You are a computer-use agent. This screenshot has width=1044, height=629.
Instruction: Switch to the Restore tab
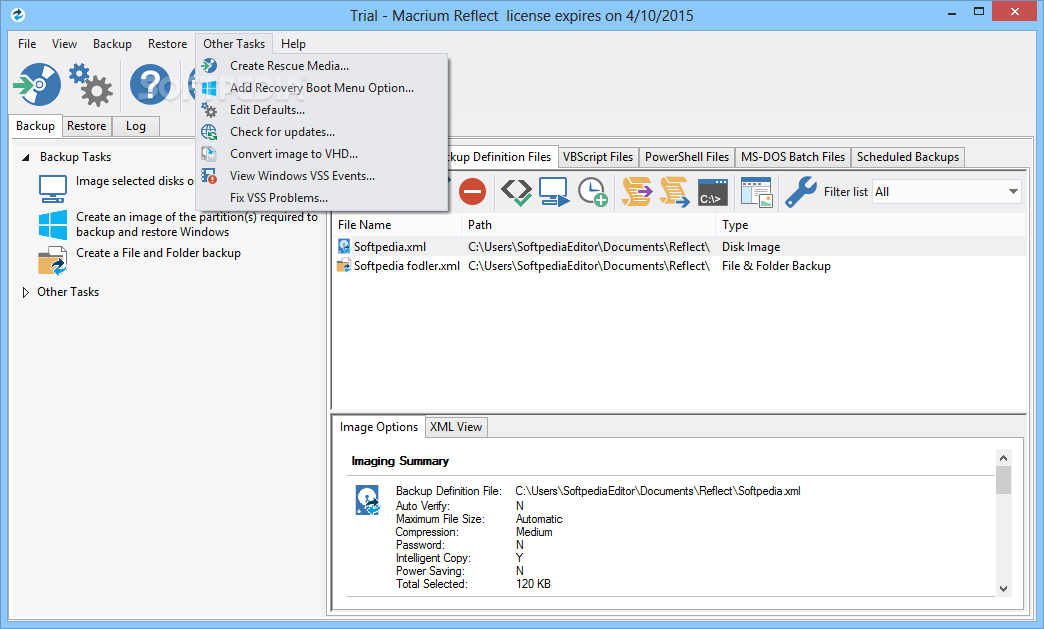pyautogui.click(x=87, y=126)
